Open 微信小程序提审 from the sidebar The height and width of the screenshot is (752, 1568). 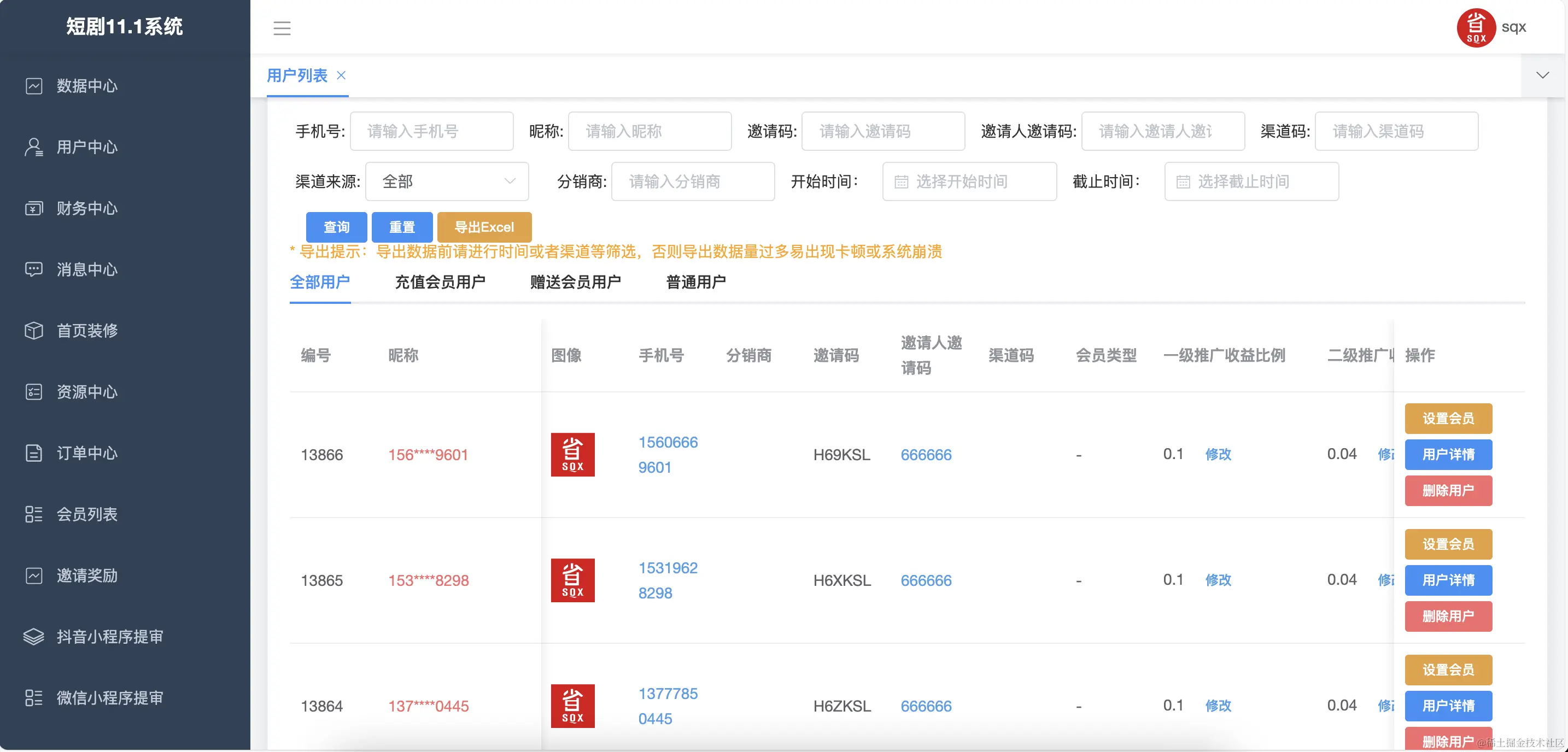tap(108, 697)
